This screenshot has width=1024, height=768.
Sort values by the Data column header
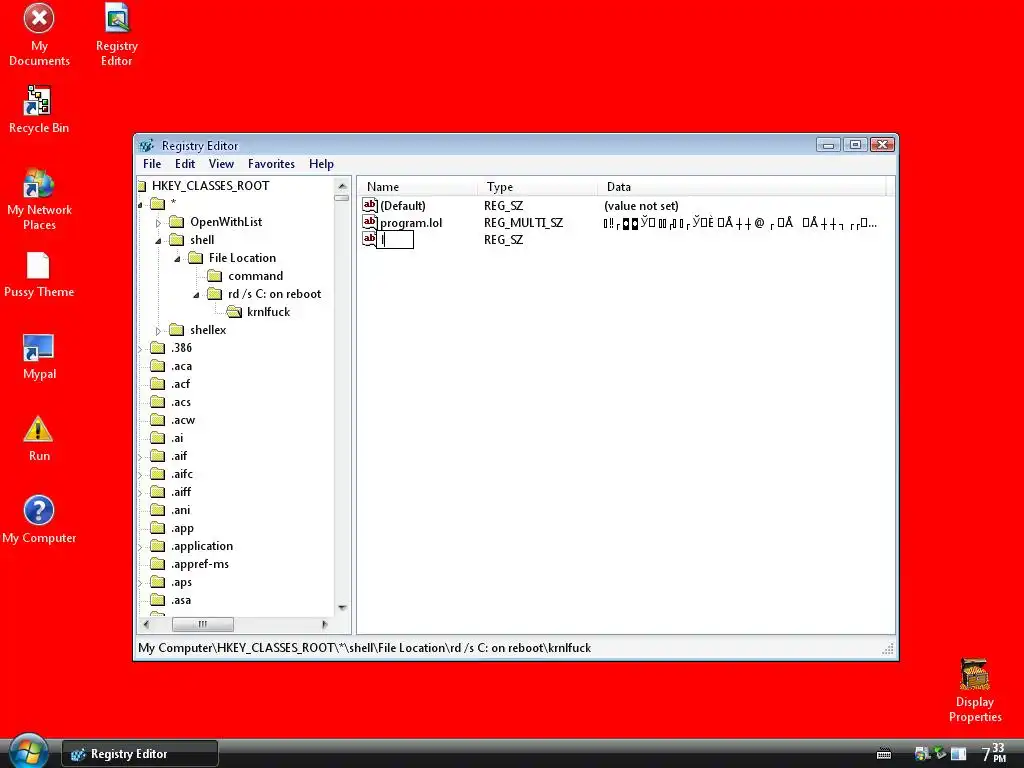(741, 187)
